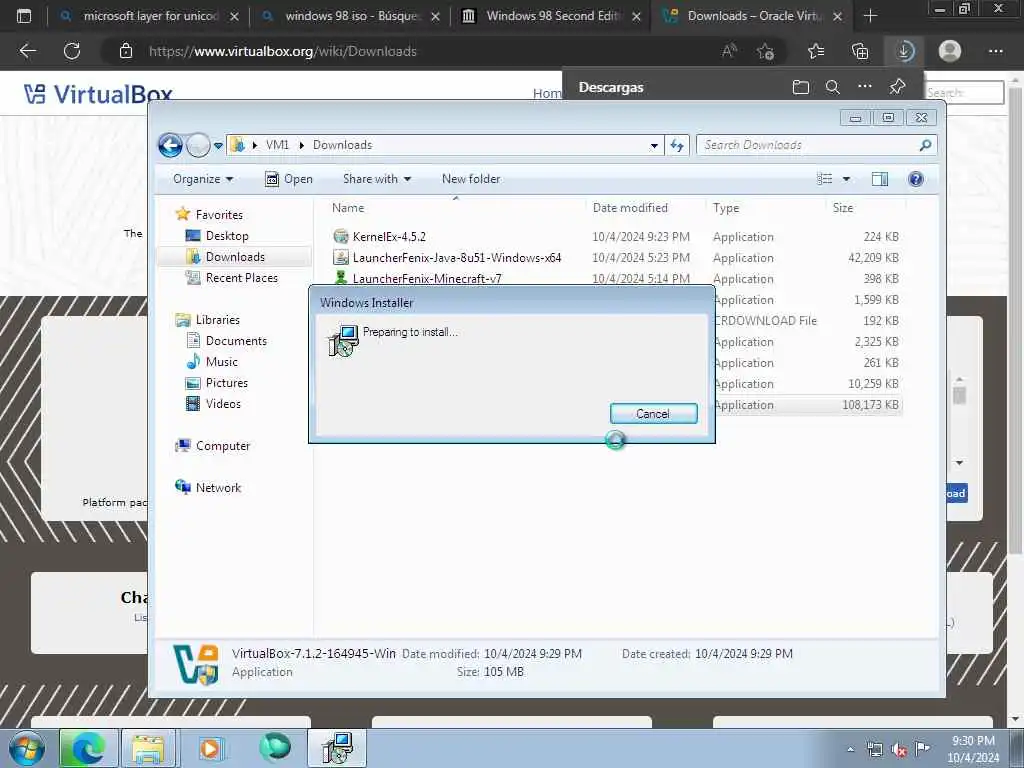The width and height of the screenshot is (1024, 768).
Task: Toggle the preview pane icon
Action: click(x=880, y=179)
